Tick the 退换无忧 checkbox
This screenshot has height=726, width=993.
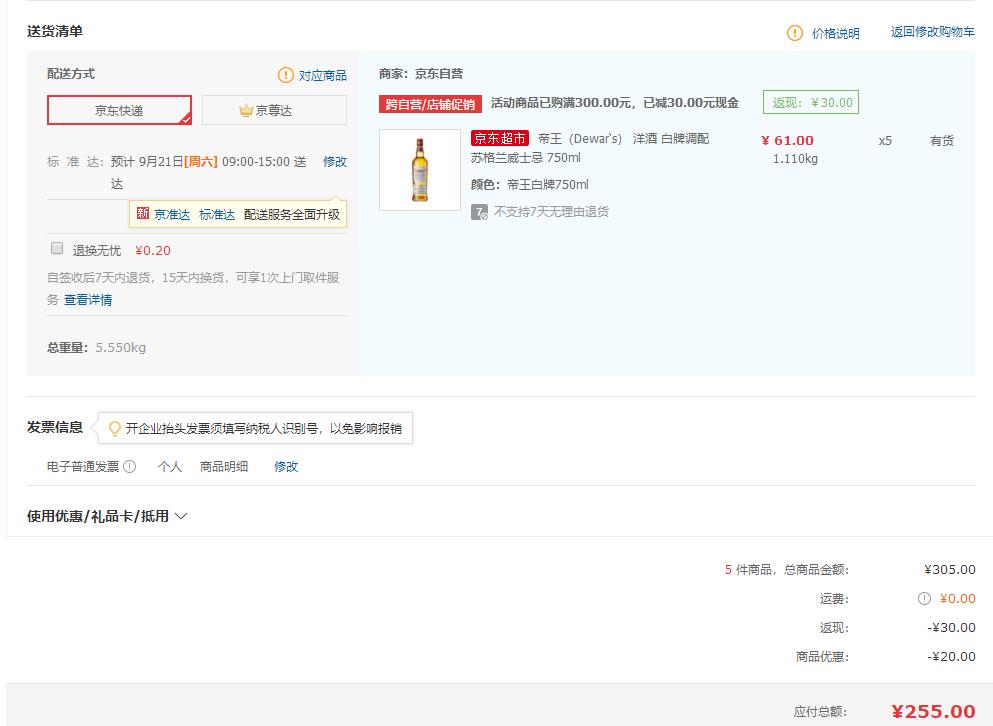coord(57,248)
